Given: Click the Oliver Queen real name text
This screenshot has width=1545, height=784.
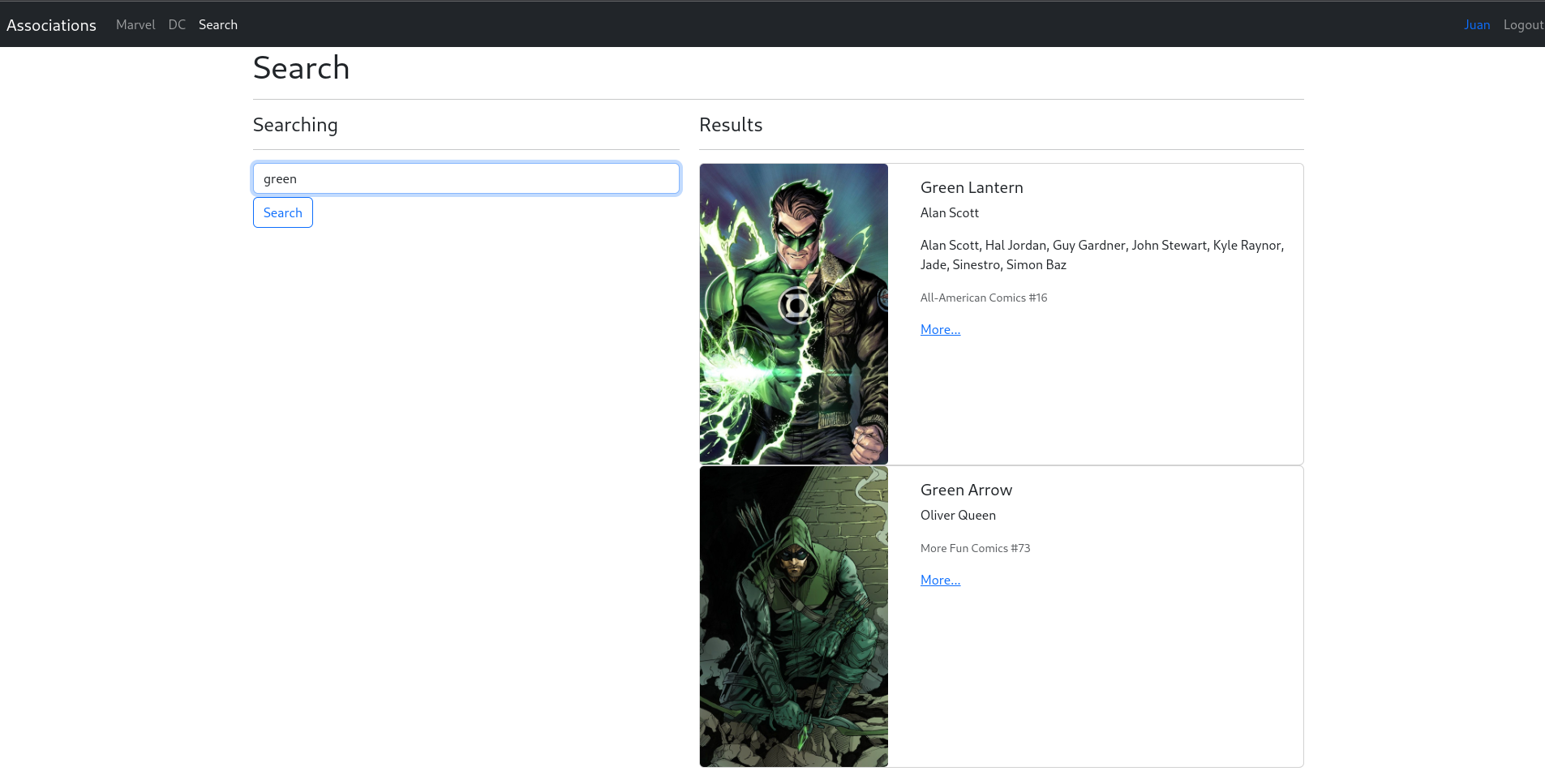Looking at the screenshot, I should (958, 515).
